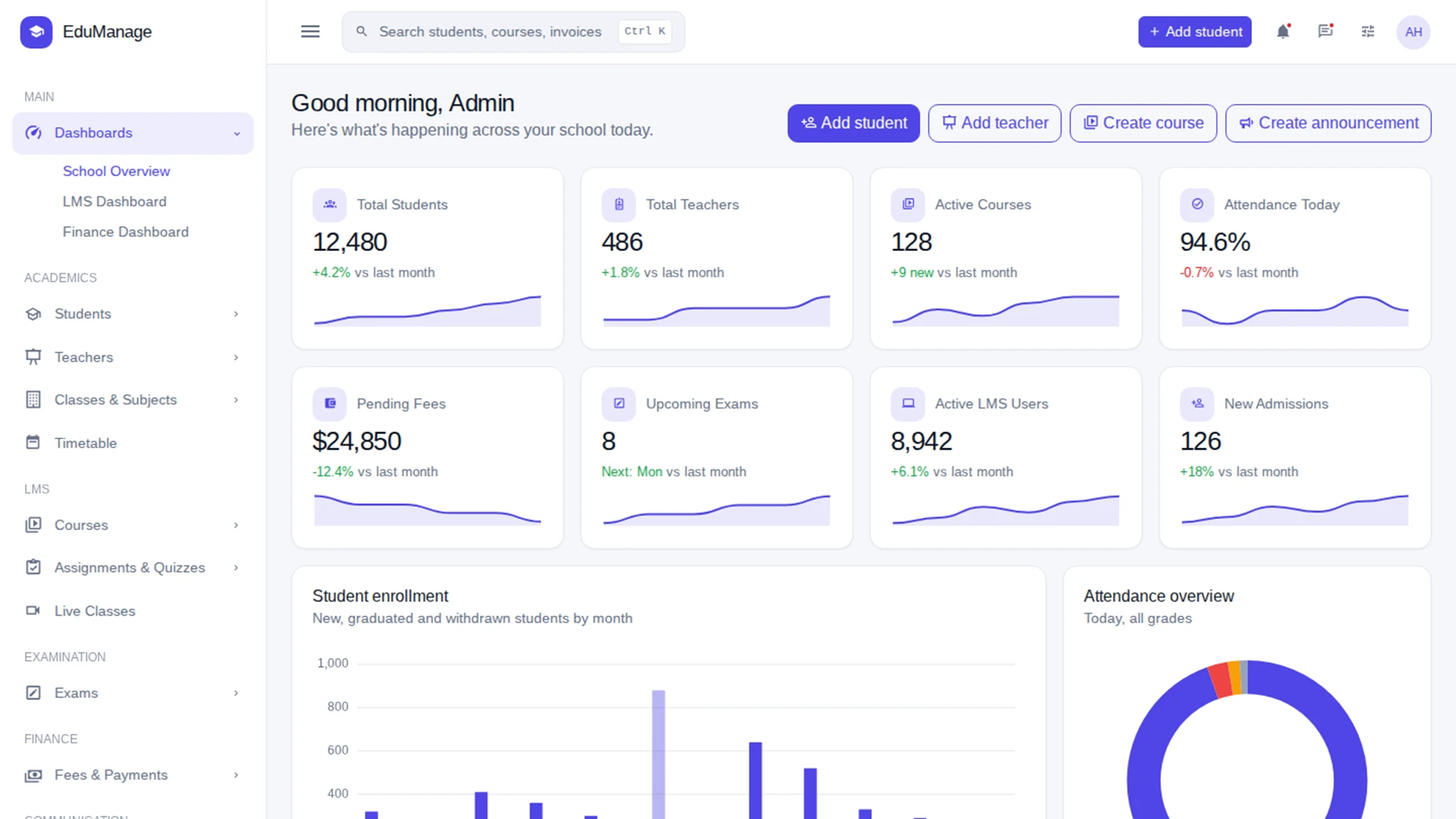Click the red attendance donut segment
1456x819 pixels.
[1219, 680]
